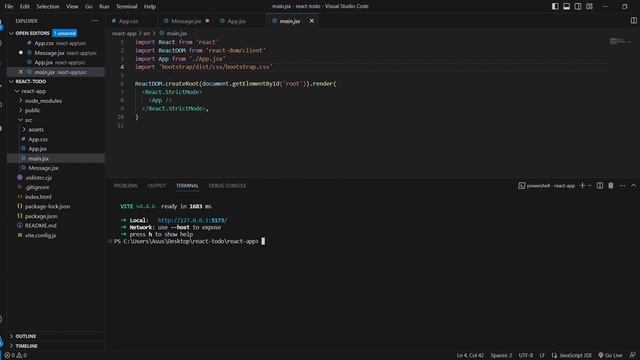The height and width of the screenshot is (360, 640).
Task: Open index.html in the file tree
Action: pyautogui.click(x=38, y=197)
